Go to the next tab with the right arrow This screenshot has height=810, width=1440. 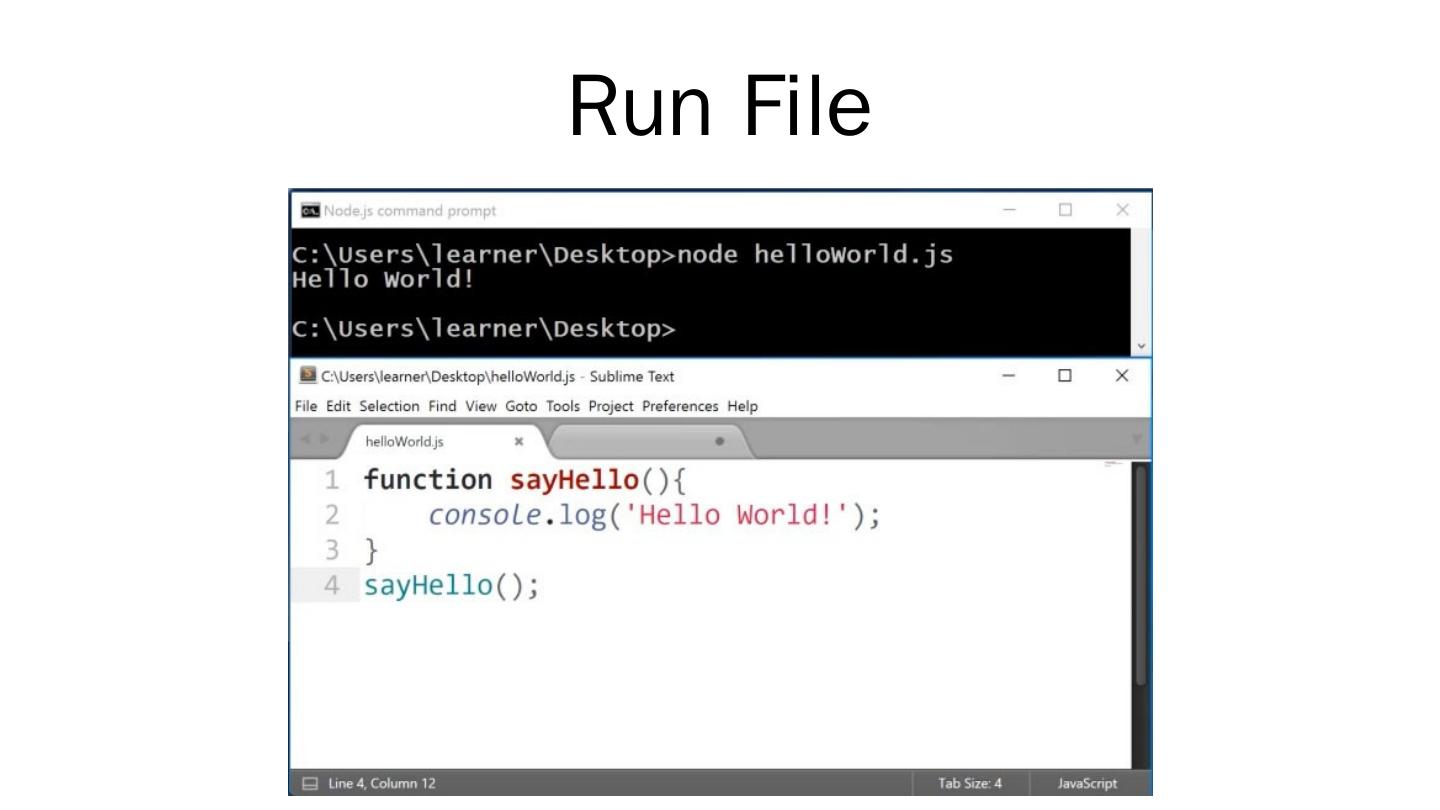(x=323, y=439)
